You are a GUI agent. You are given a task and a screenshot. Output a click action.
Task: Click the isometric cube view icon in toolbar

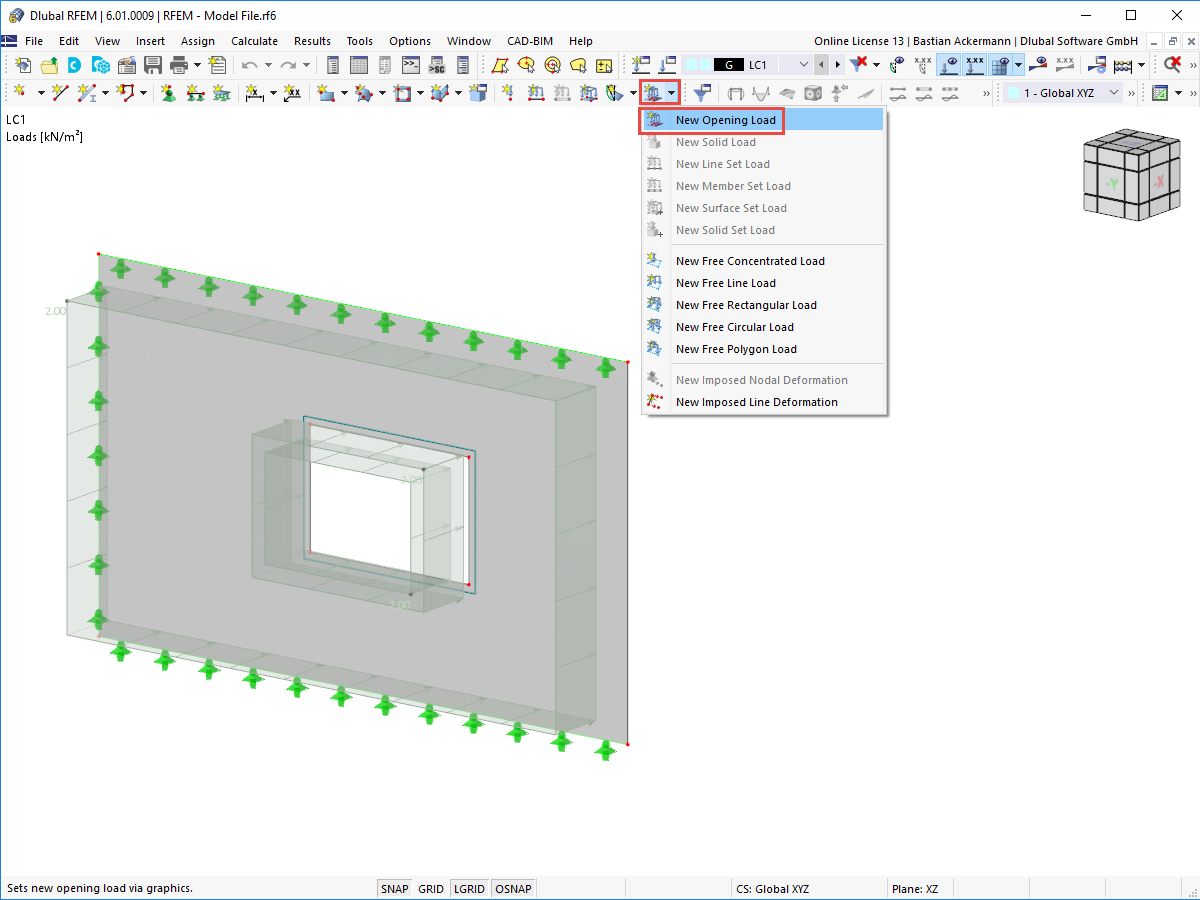(813, 93)
